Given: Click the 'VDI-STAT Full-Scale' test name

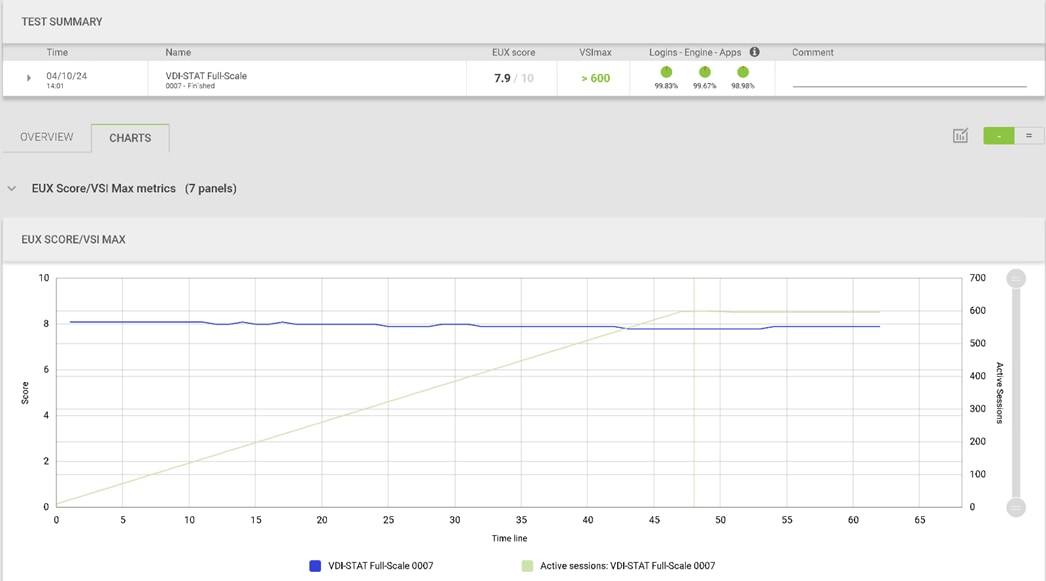Looking at the screenshot, I should click(206, 76).
